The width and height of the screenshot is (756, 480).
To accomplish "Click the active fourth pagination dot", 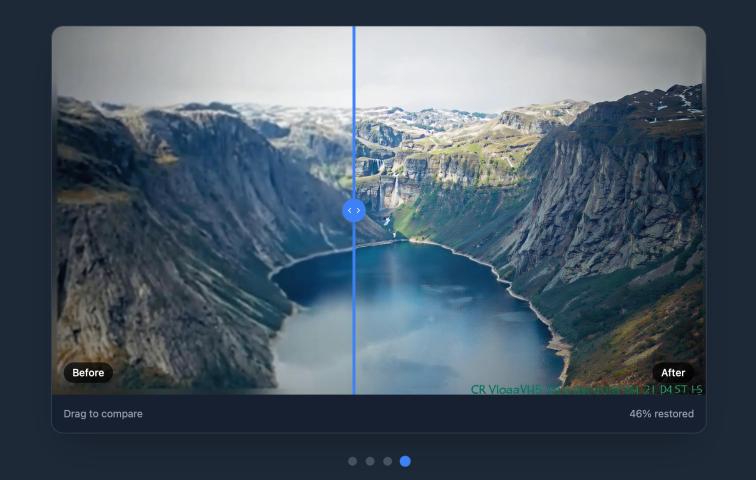I will tap(405, 461).
